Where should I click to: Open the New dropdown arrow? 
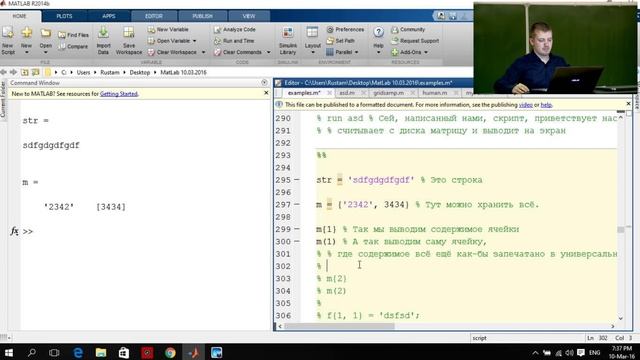pos(27,52)
